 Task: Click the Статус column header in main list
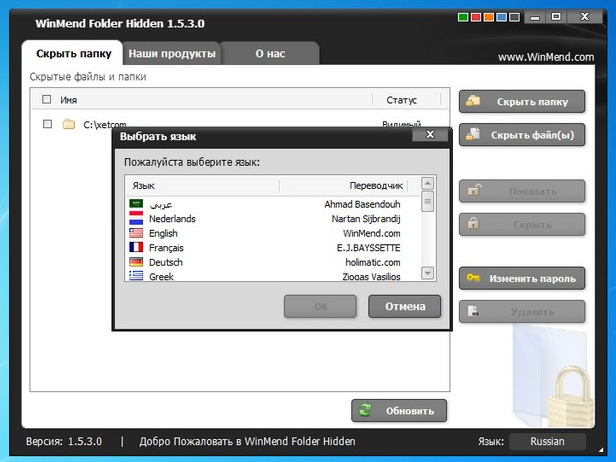coord(402,100)
